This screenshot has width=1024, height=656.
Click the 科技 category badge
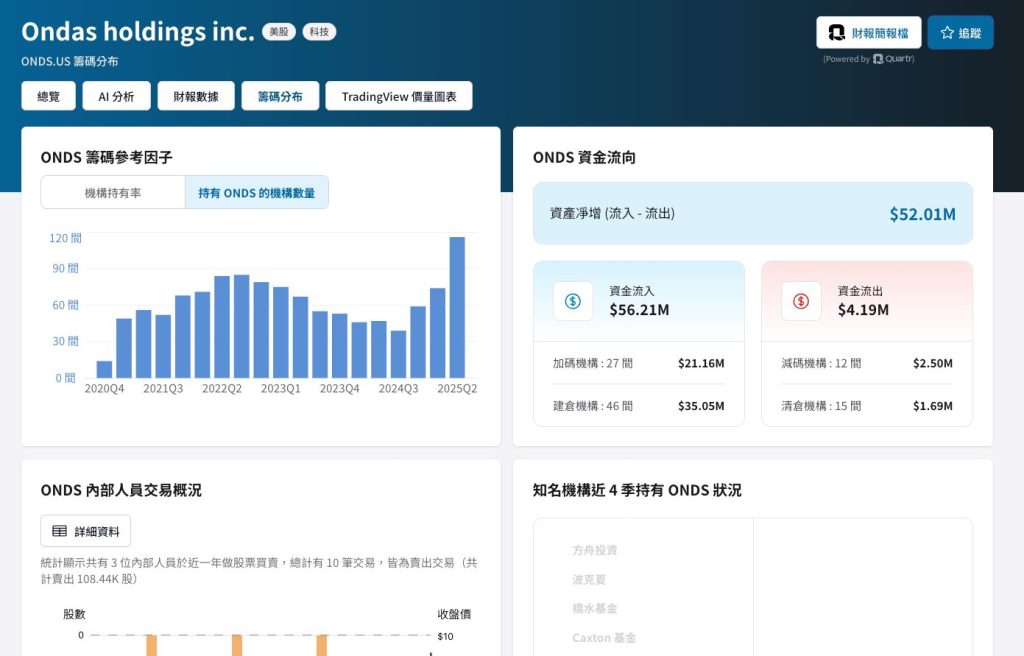point(319,32)
